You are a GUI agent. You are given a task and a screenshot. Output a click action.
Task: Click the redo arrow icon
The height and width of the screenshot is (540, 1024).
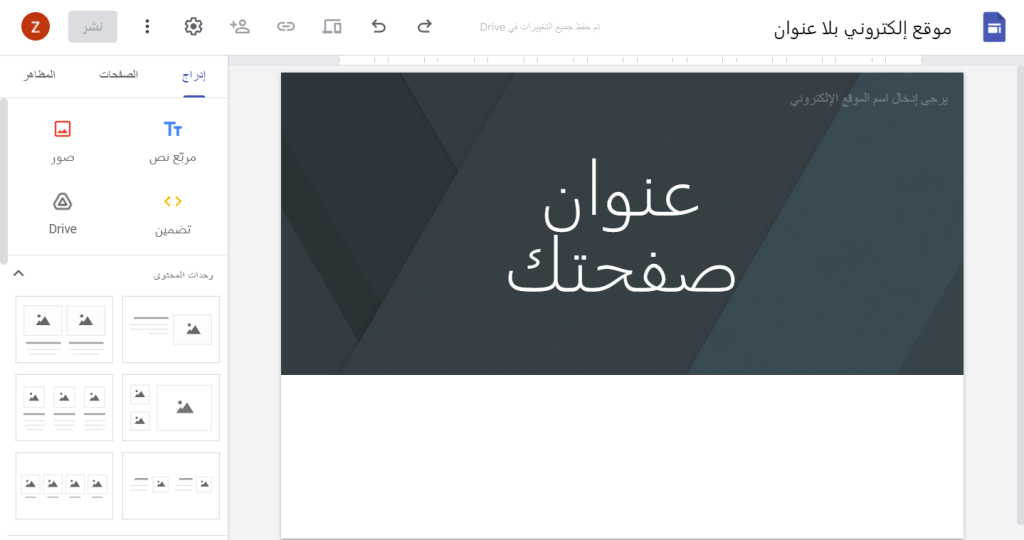click(x=424, y=27)
